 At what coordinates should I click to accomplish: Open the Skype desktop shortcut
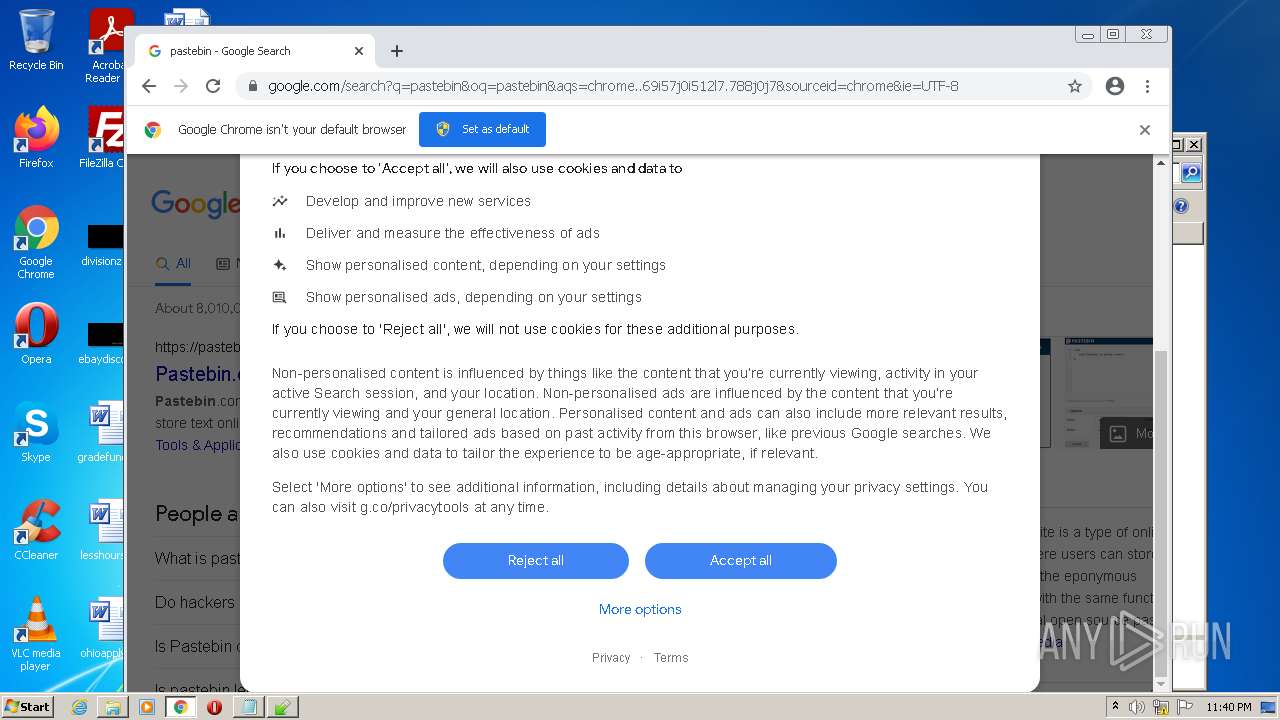pyautogui.click(x=36, y=432)
